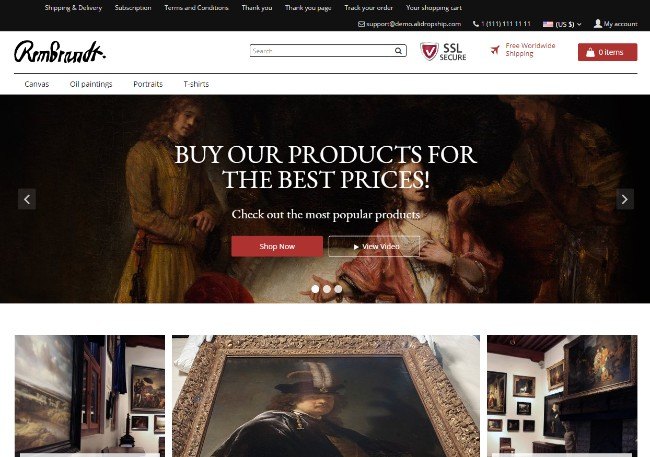Viewport: 650px width, 457px height.
Task: Click the search magnifier icon
Action: point(398,51)
